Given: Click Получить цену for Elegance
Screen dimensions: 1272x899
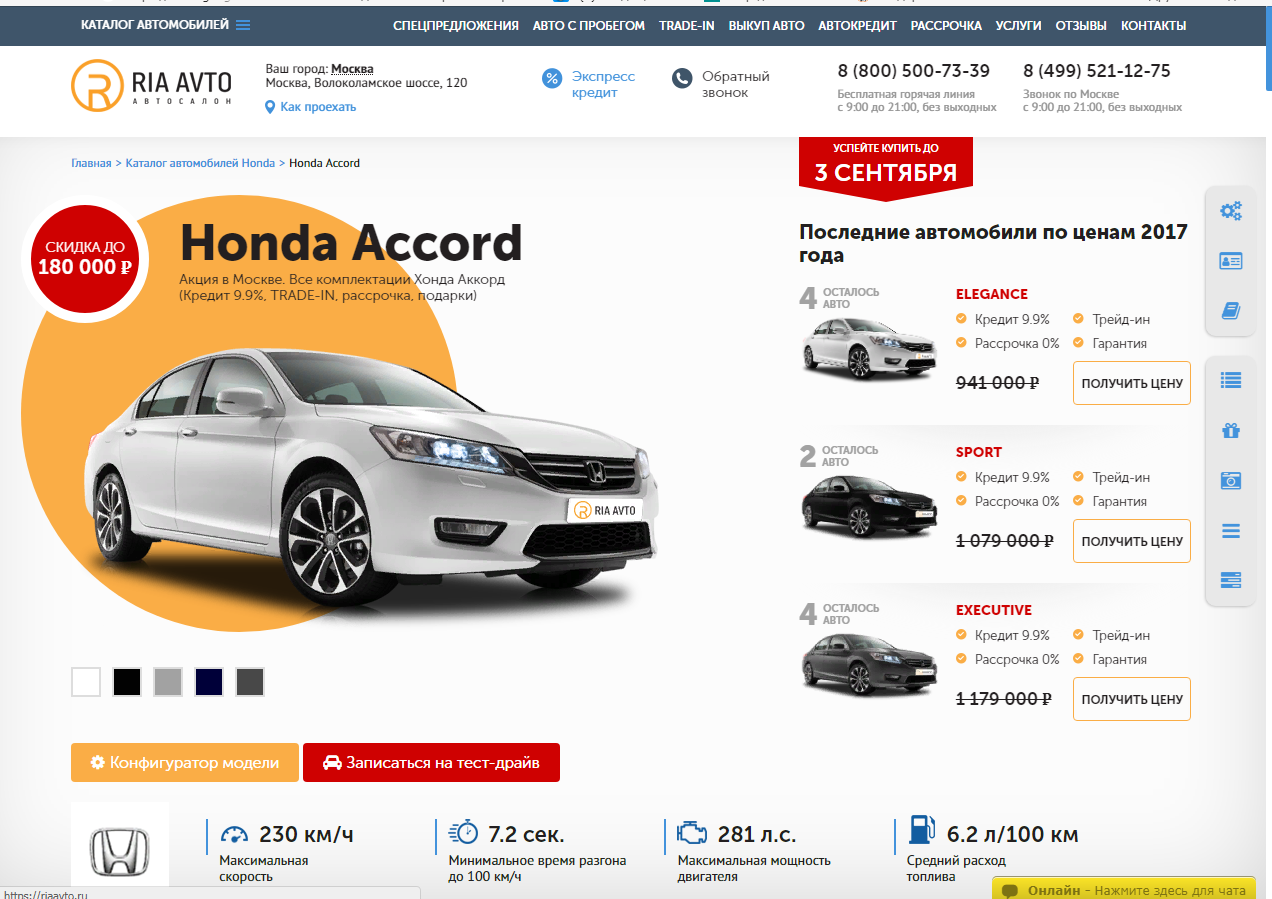Looking at the screenshot, I should [x=1132, y=383].
